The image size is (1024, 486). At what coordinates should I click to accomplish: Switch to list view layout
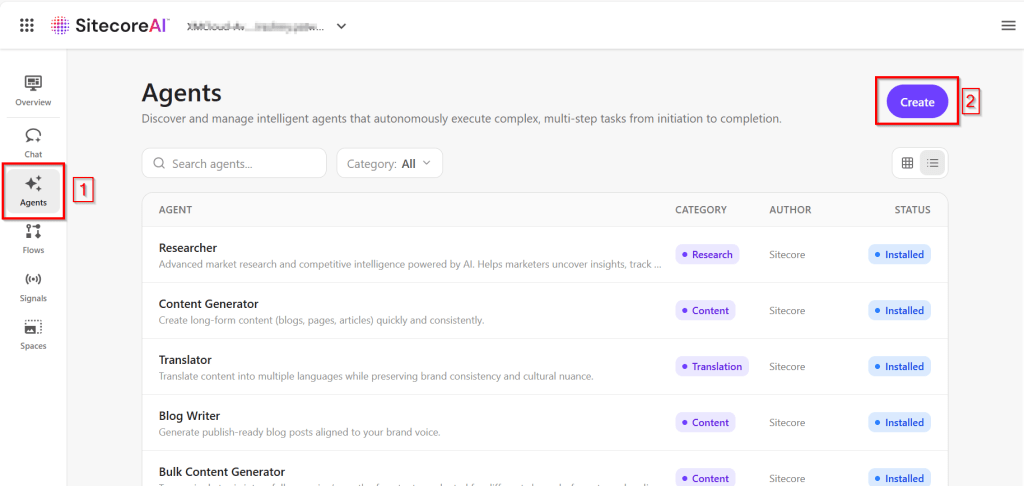point(932,163)
